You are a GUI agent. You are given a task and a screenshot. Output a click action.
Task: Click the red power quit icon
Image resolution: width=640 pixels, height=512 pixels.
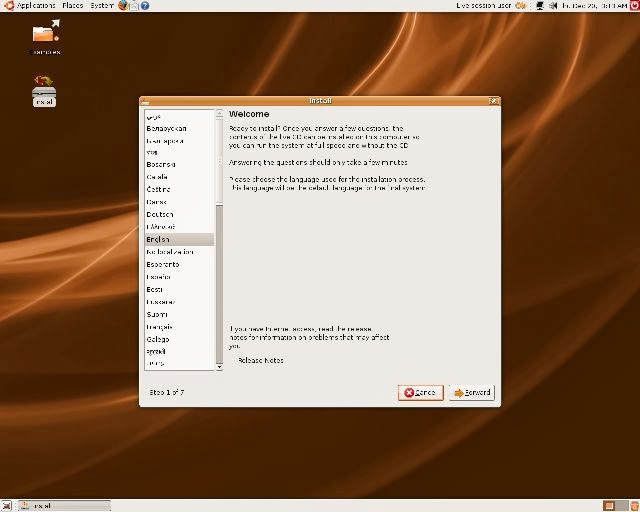pyautogui.click(x=634, y=5)
